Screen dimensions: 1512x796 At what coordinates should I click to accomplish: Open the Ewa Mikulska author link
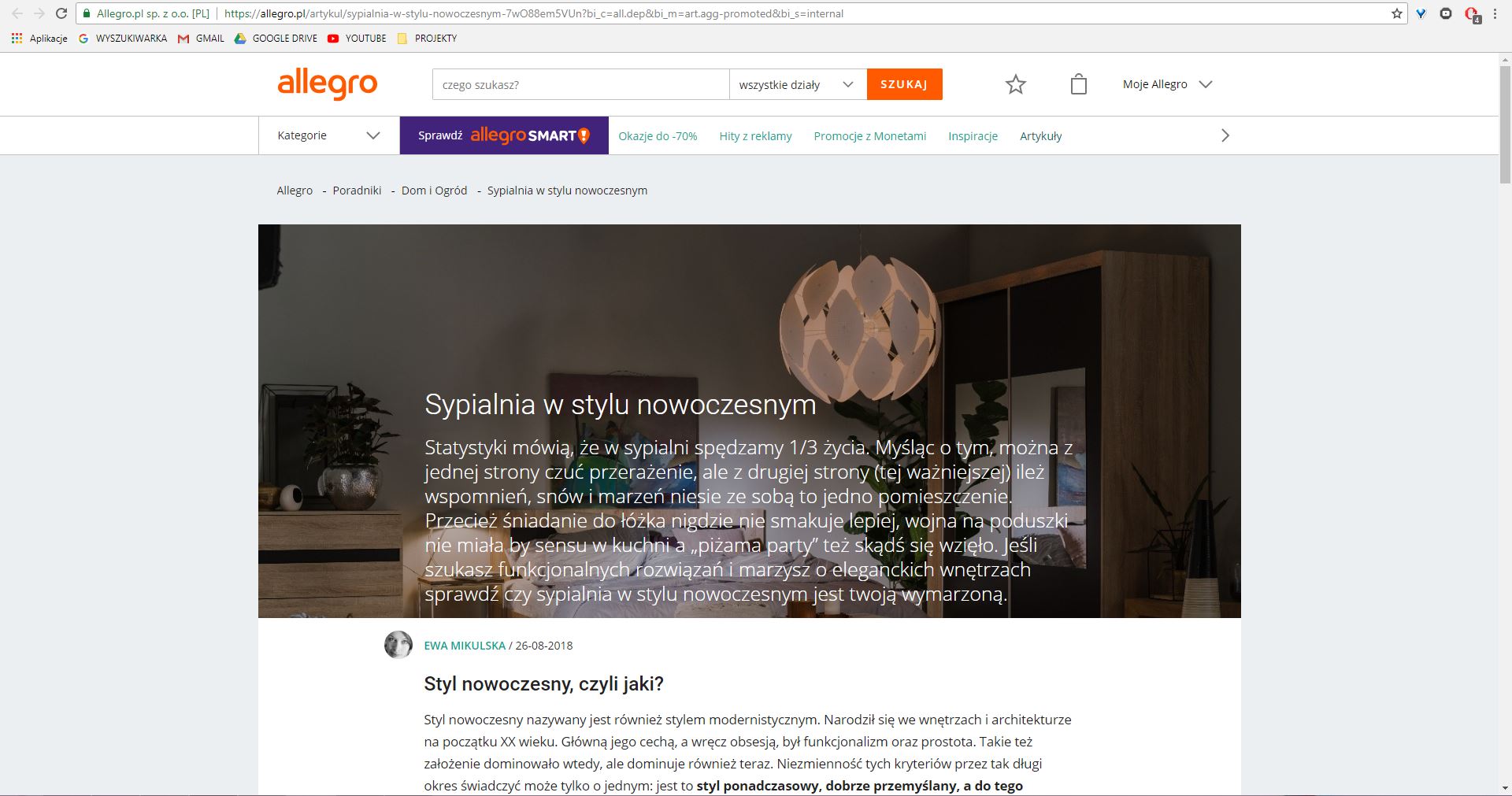(x=465, y=646)
